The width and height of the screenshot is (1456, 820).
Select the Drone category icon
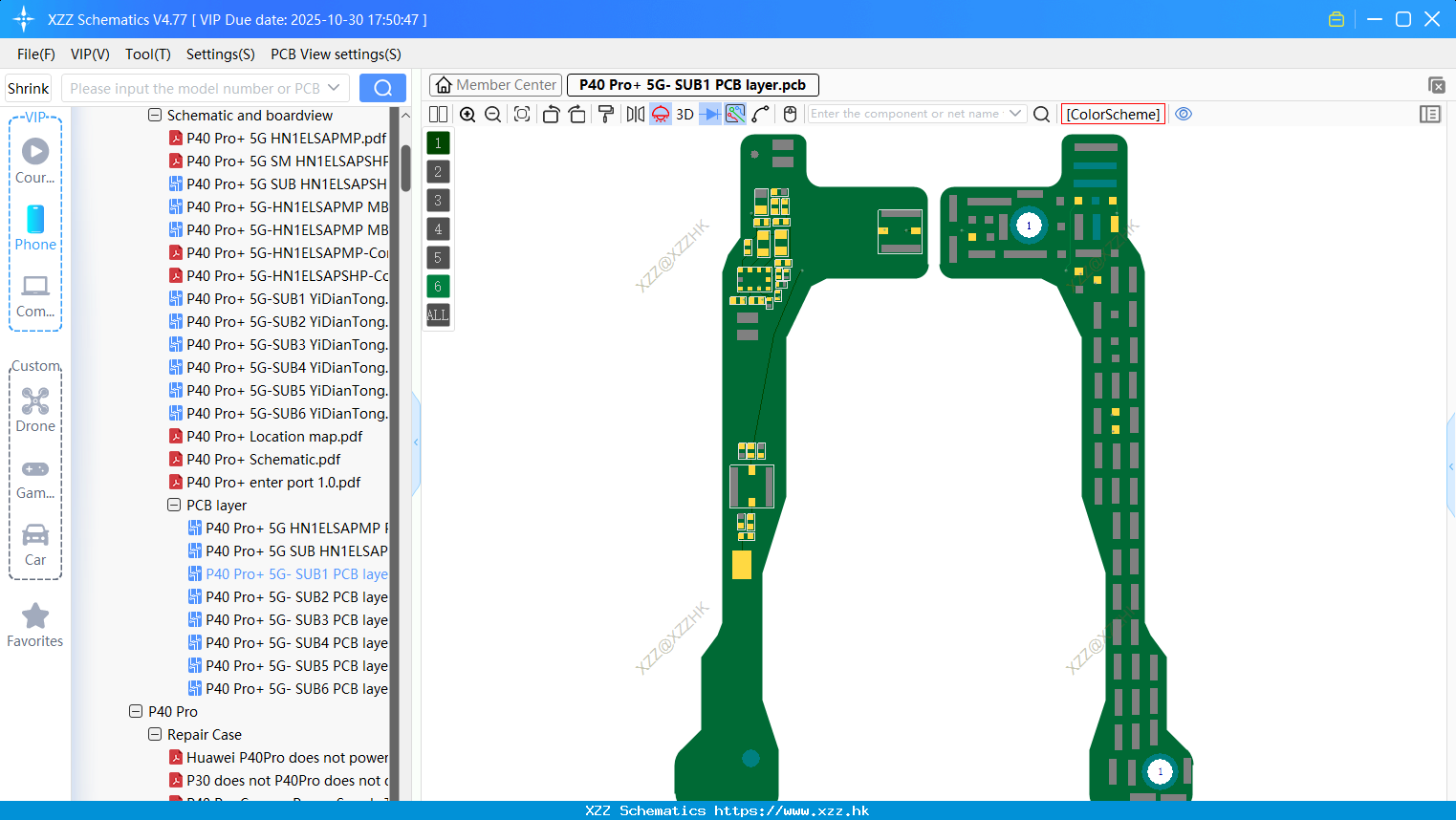[x=35, y=410]
